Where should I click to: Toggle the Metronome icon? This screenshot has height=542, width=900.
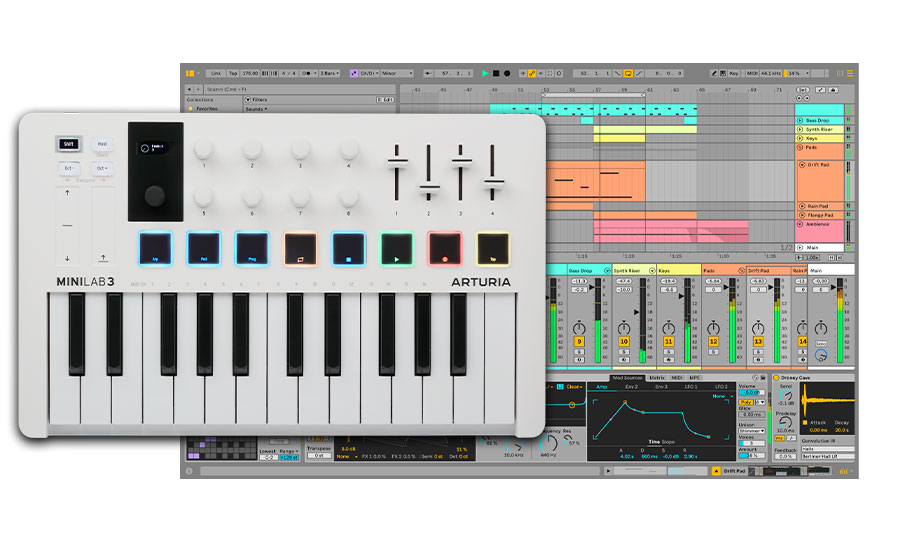tap(308, 73)
